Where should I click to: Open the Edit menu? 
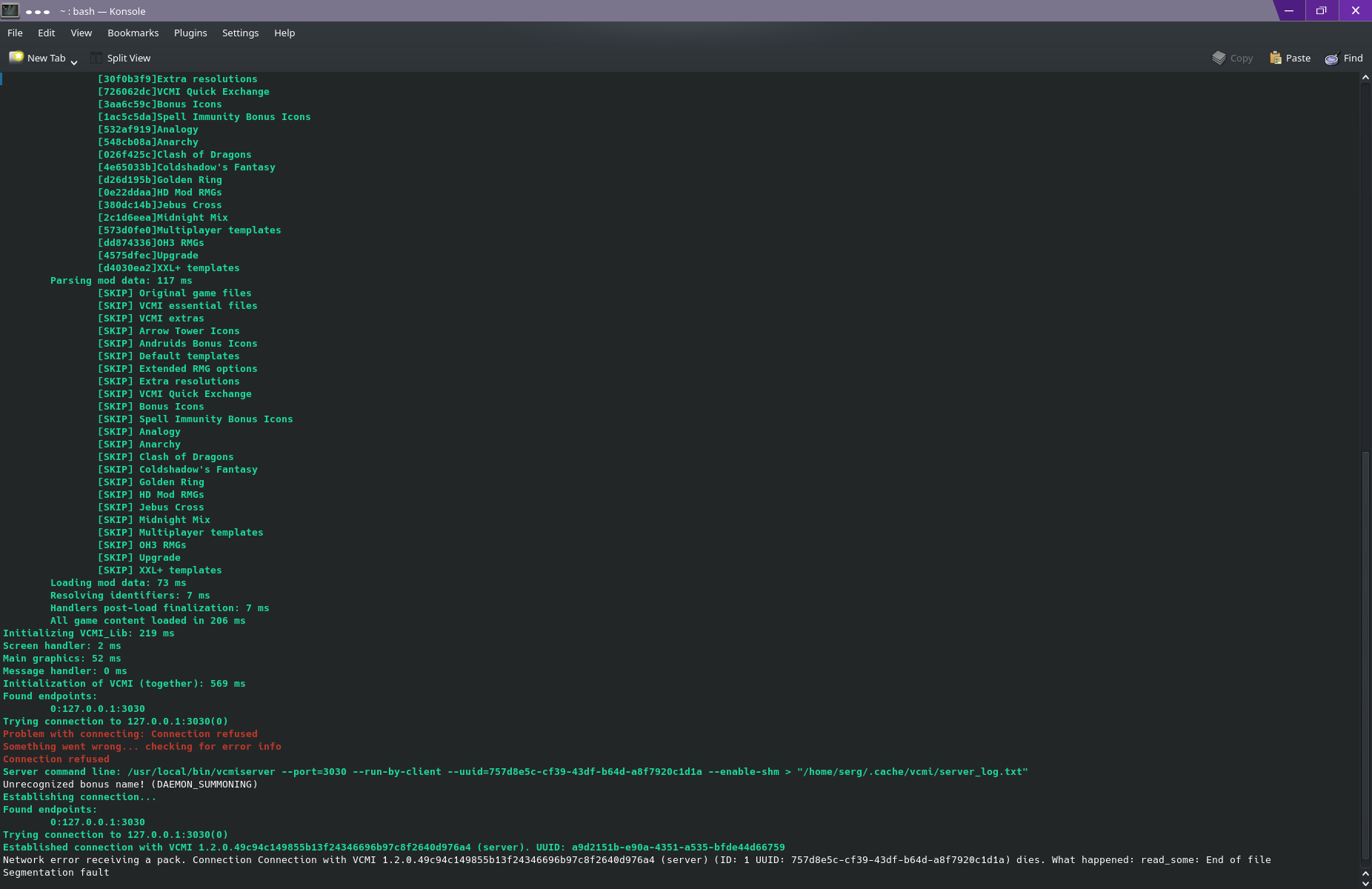[x=46, y=33]
